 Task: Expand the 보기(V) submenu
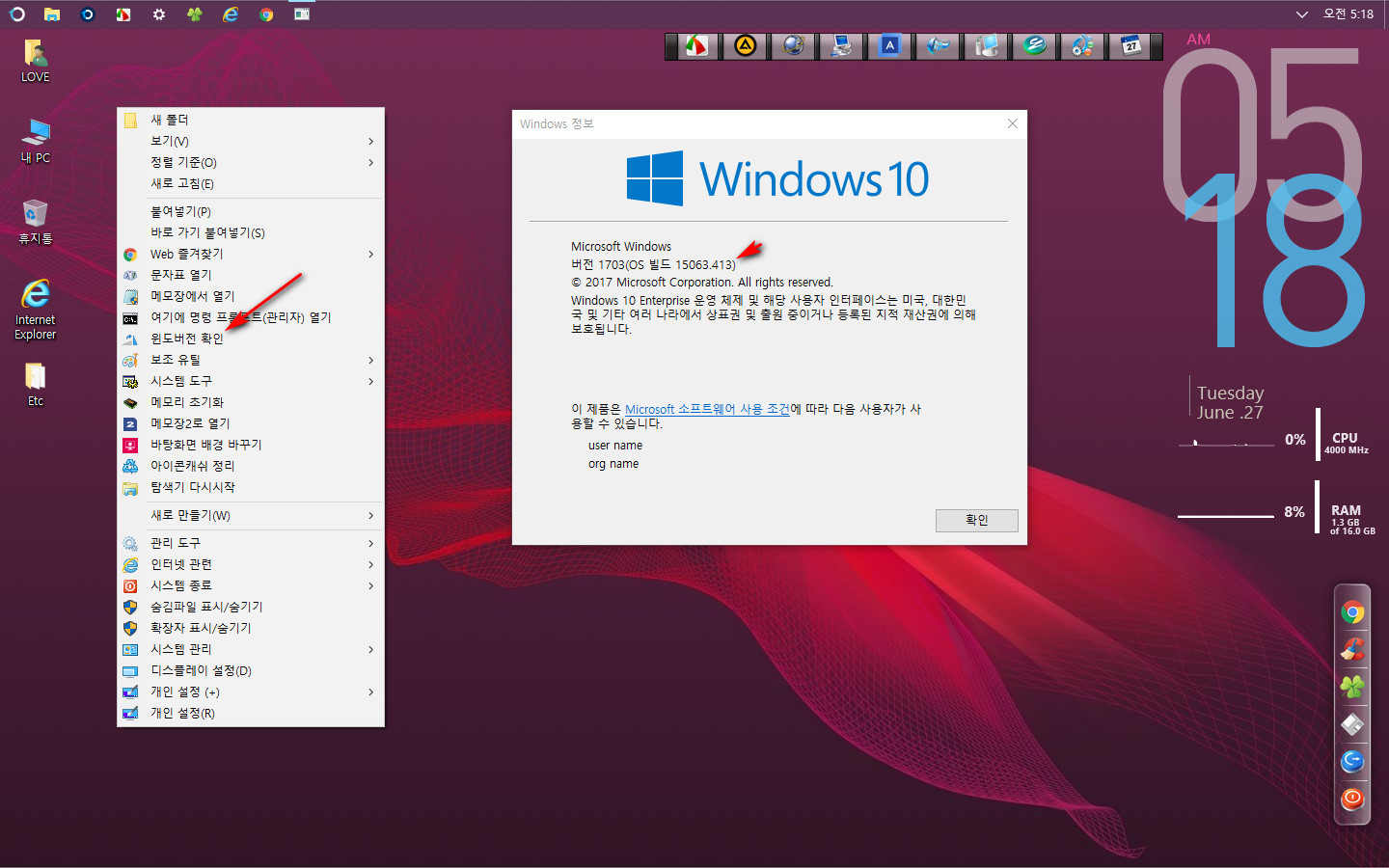tap(251, 141)
